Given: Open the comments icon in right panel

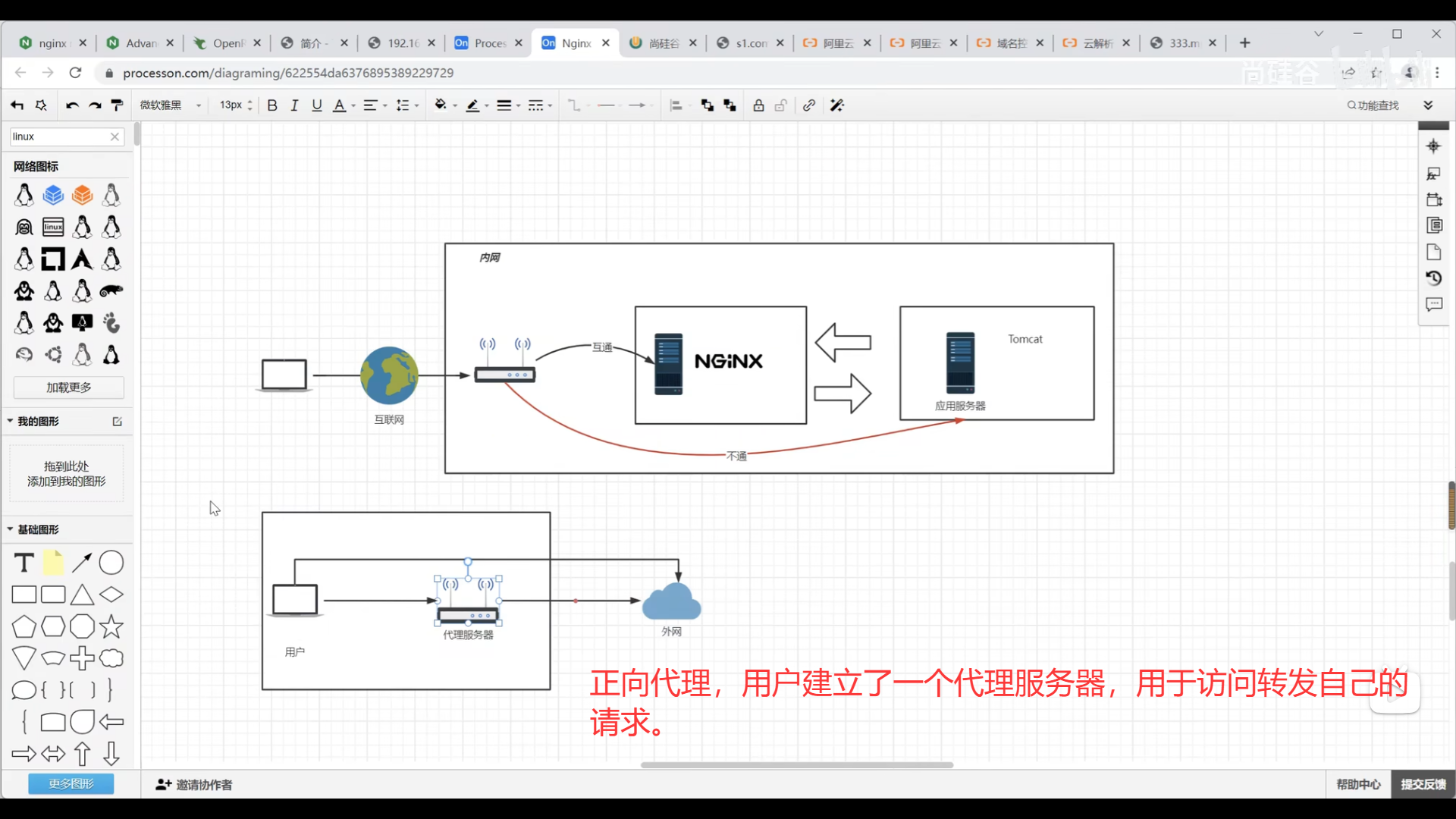Looking at the screenshot, I should tap(1433, 305).
